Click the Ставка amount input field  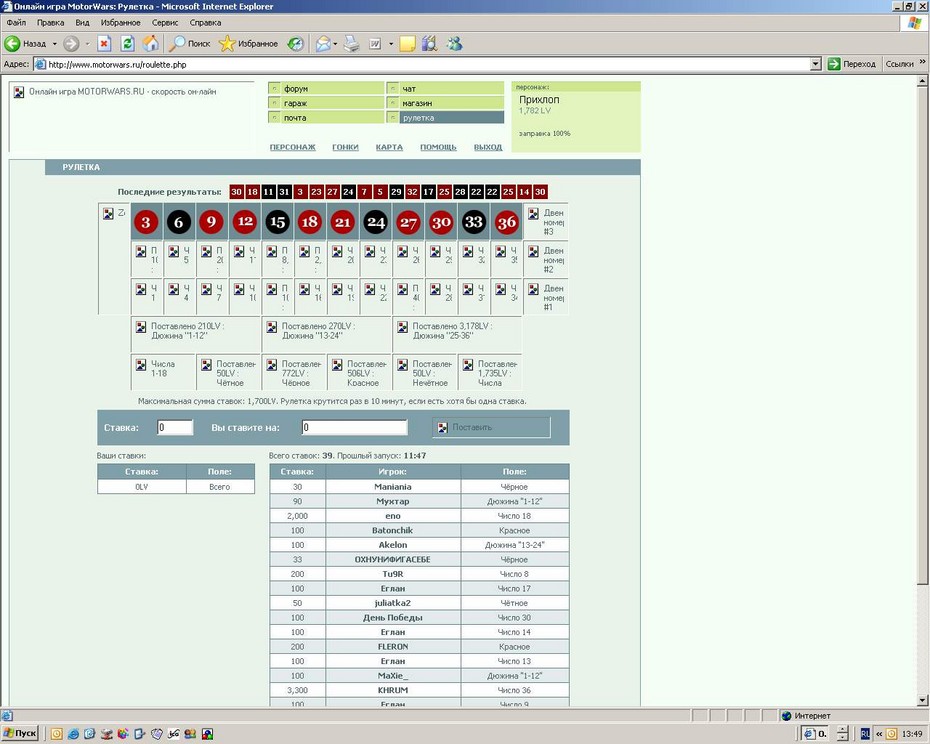click(175, 427)
